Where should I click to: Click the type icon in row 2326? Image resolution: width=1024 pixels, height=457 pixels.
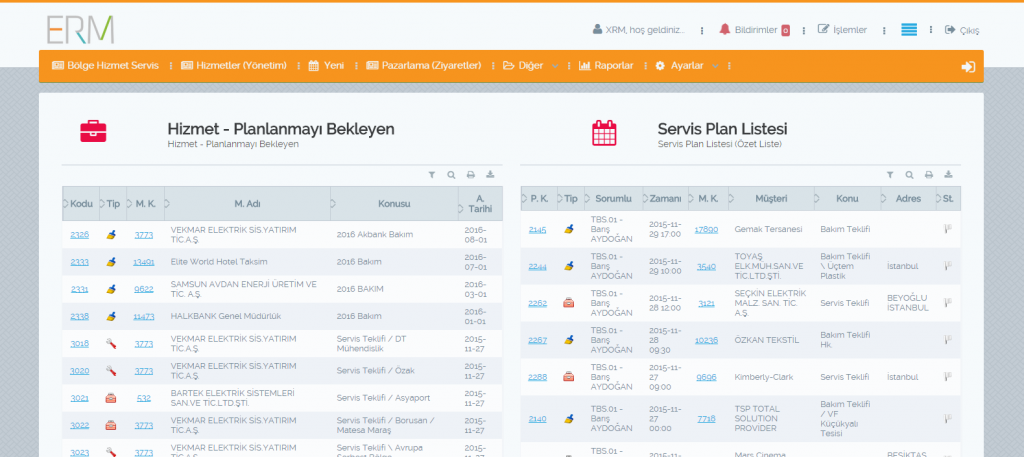click(111, 234)
